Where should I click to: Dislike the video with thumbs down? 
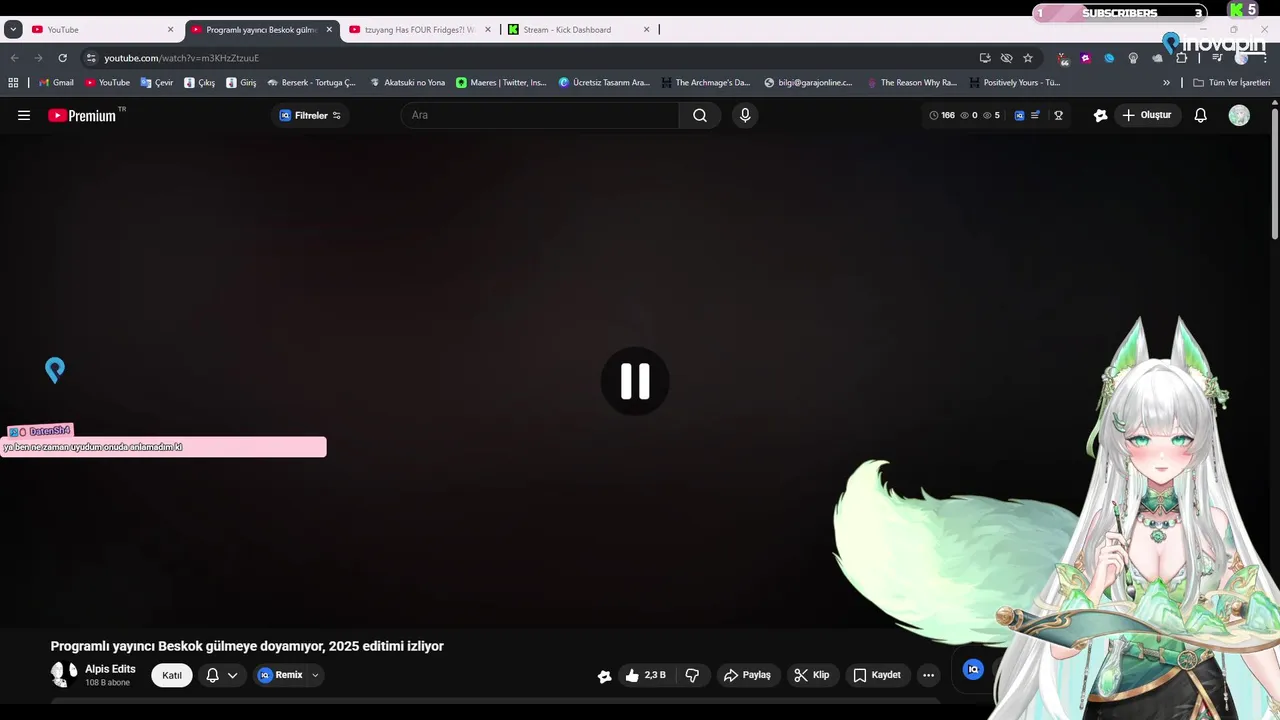(x=692, y=675)
